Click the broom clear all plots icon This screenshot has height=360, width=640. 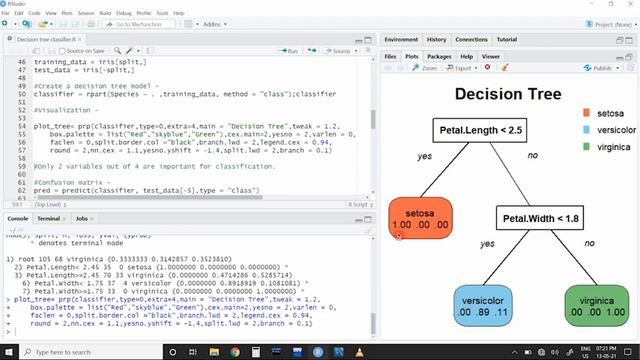(x=505, y=68)
